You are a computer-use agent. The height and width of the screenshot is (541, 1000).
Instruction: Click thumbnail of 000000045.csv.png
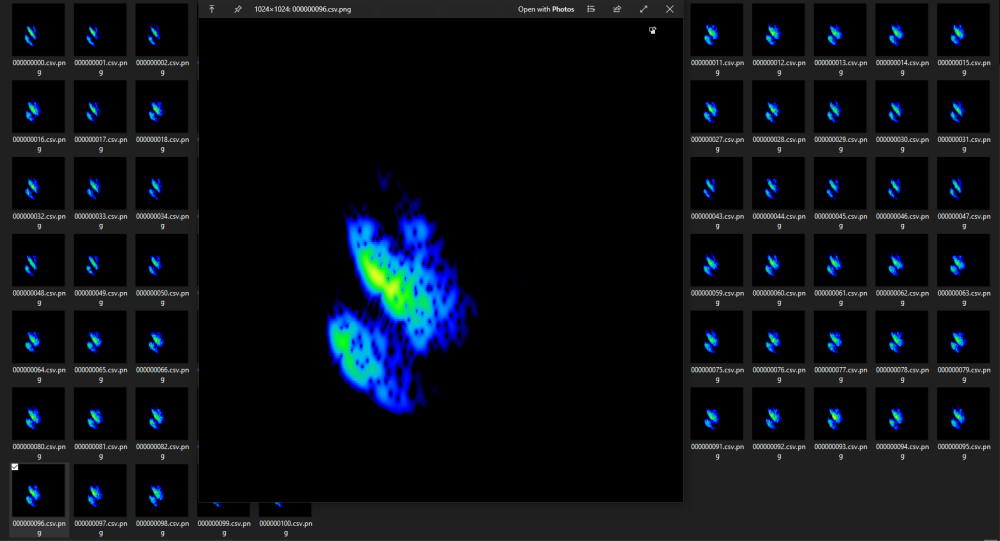coord(840,184)
